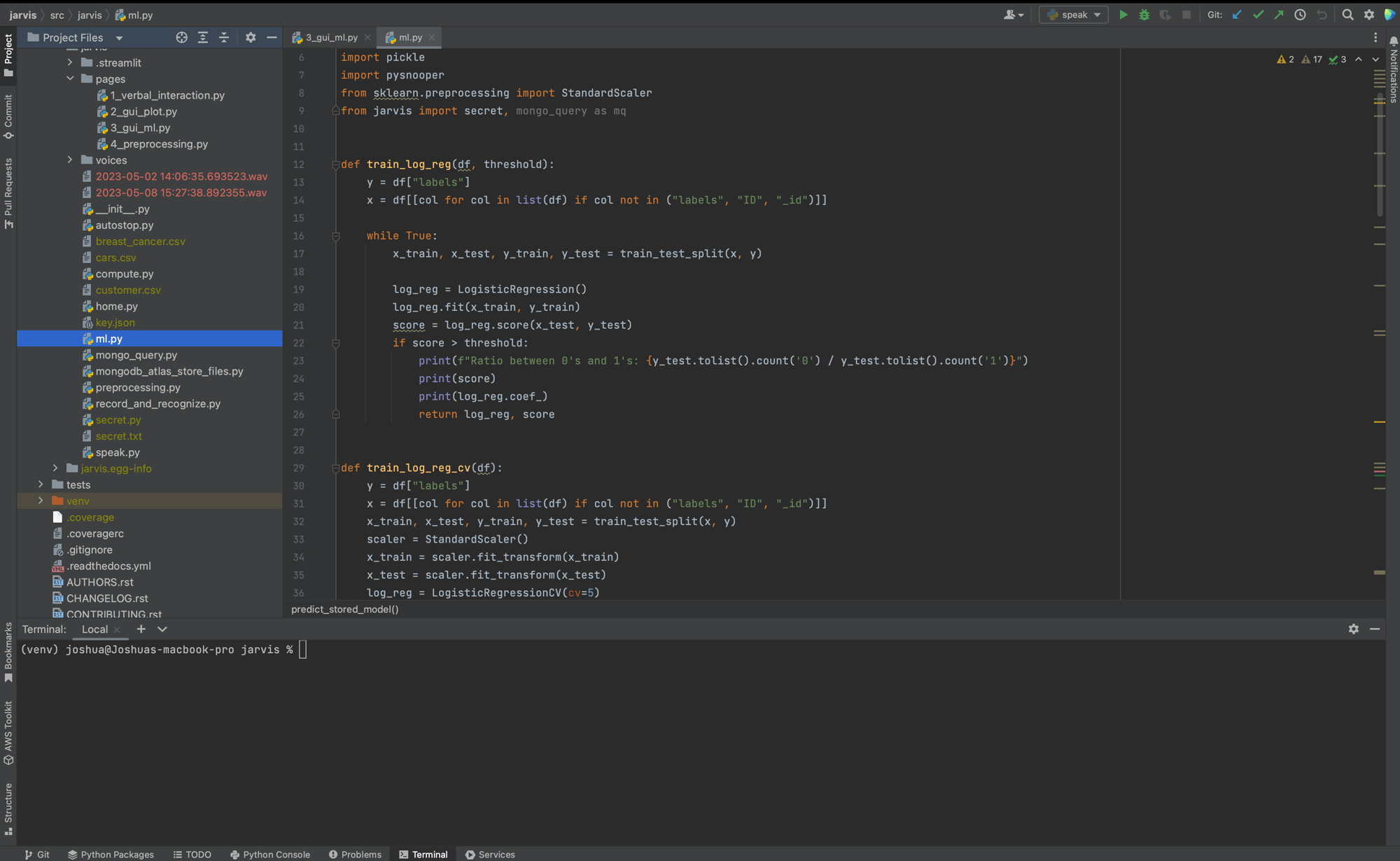The width and height of the screenshot is (1400, 861).
Task: Open the Commit tool window
Action: click(x=8, y=117)
